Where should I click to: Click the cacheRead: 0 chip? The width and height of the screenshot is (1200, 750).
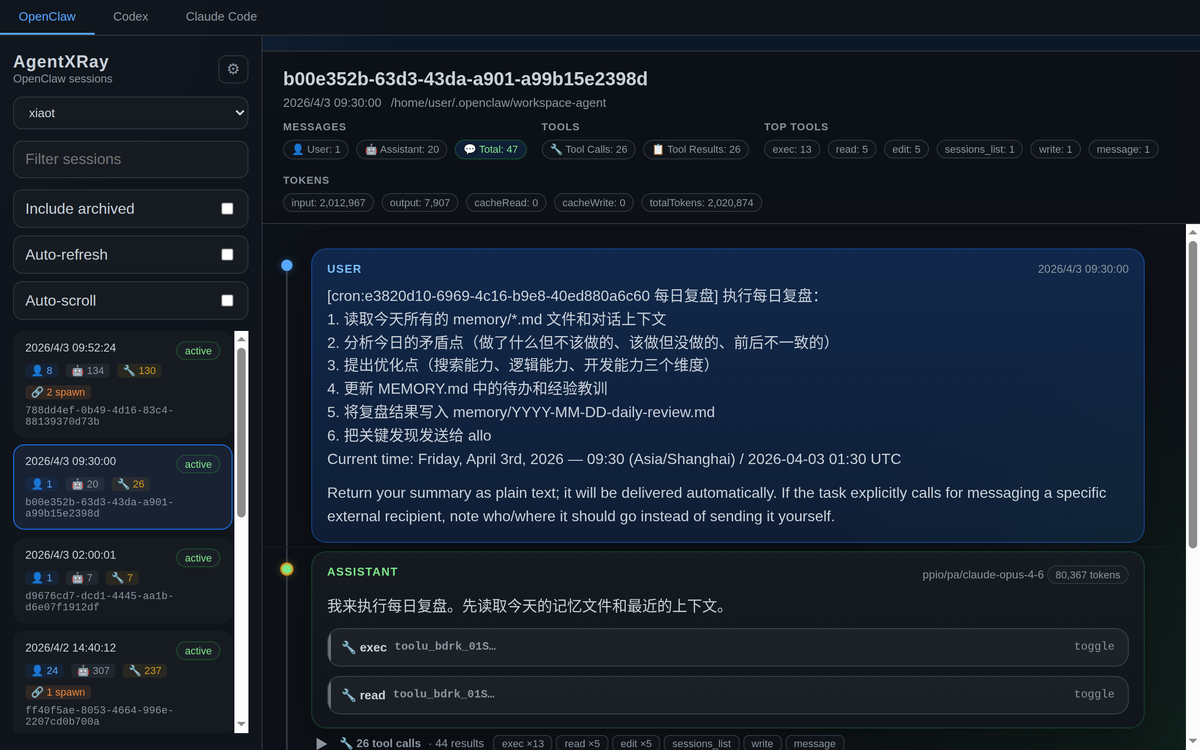(506, 203)
